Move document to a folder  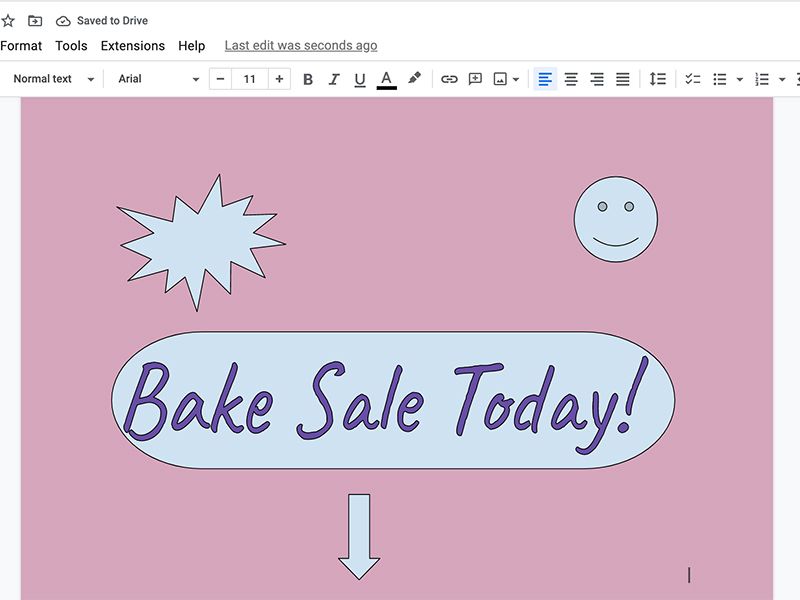tap(34, 20)
